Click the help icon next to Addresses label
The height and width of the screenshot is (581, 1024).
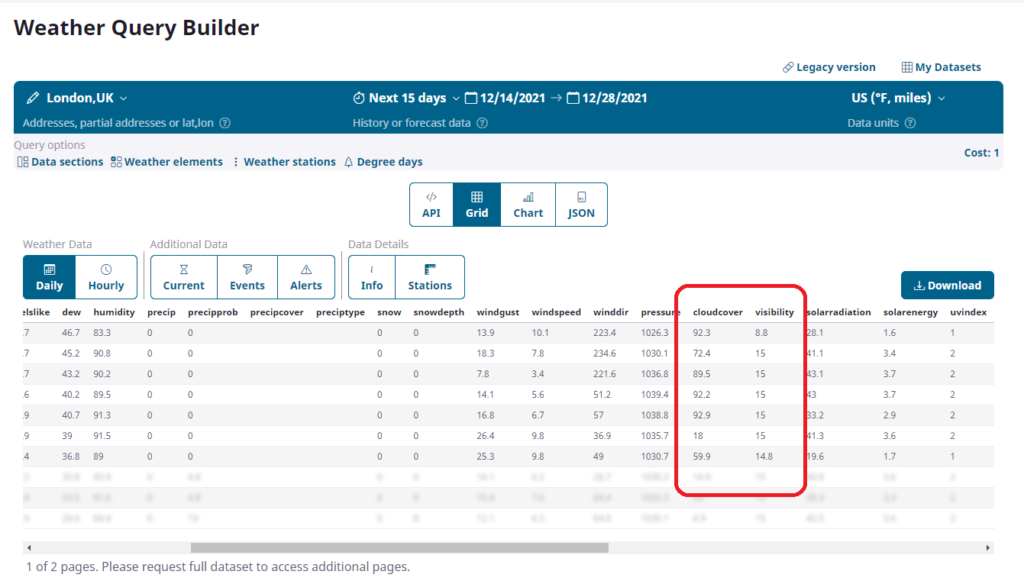click(x=225, y=123)
